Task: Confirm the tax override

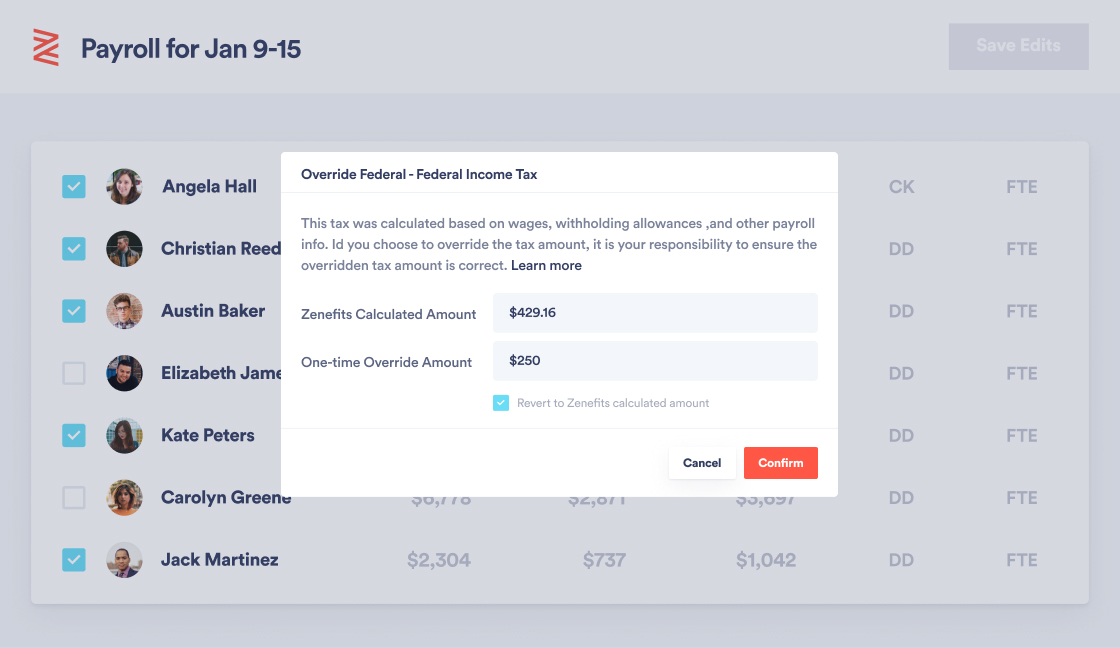Action: click(781, 463)
